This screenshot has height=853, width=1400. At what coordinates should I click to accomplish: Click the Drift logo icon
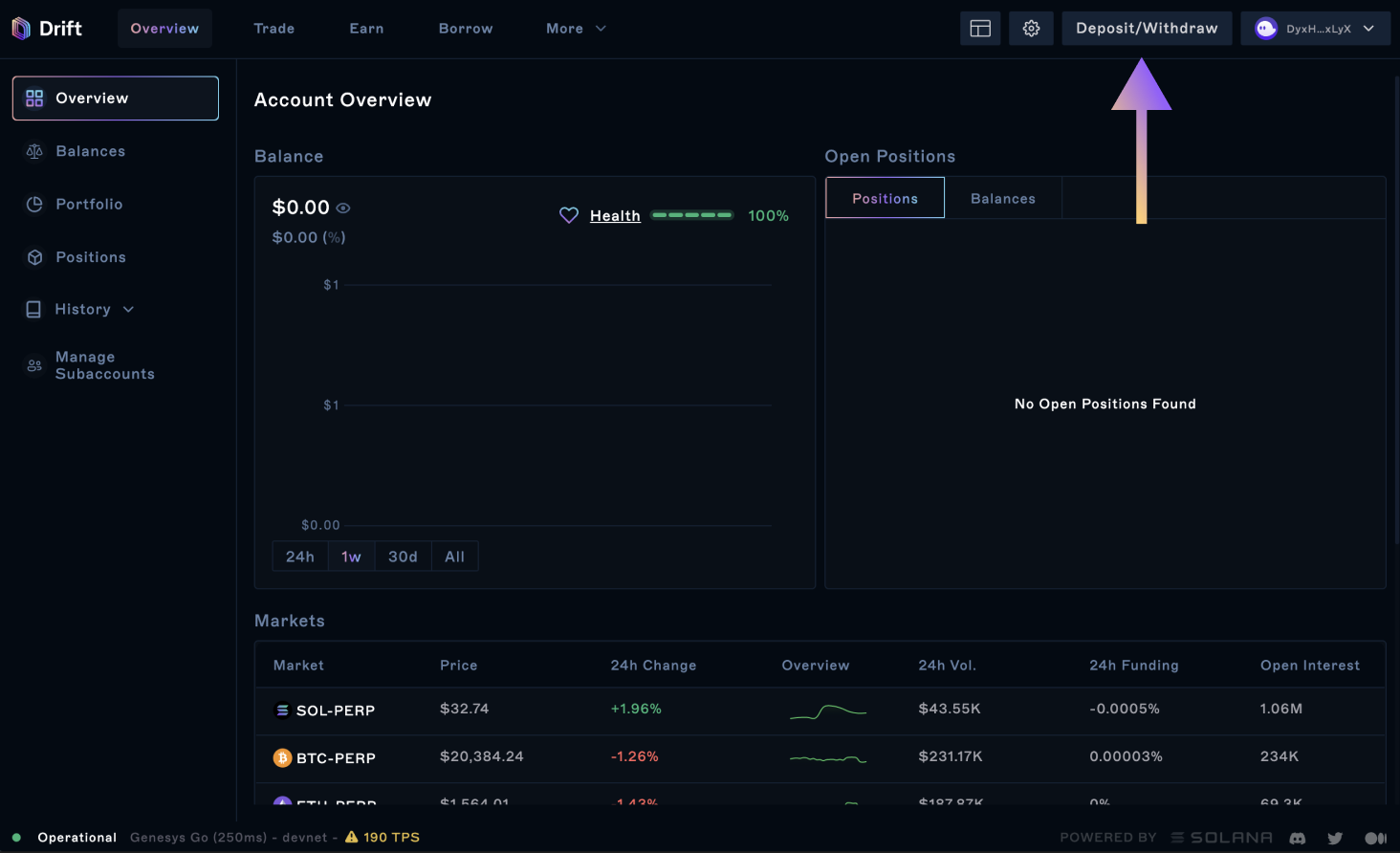pos(21,29)
